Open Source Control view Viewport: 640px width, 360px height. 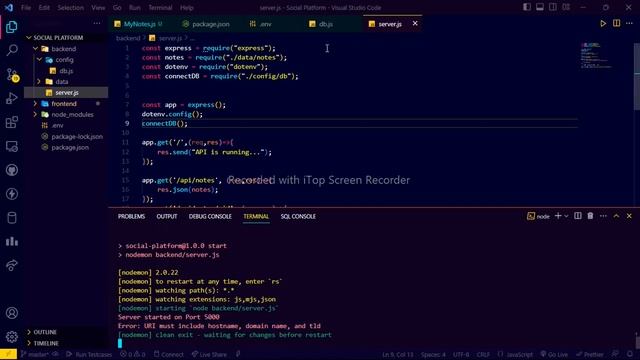click(x=12, y=75)
